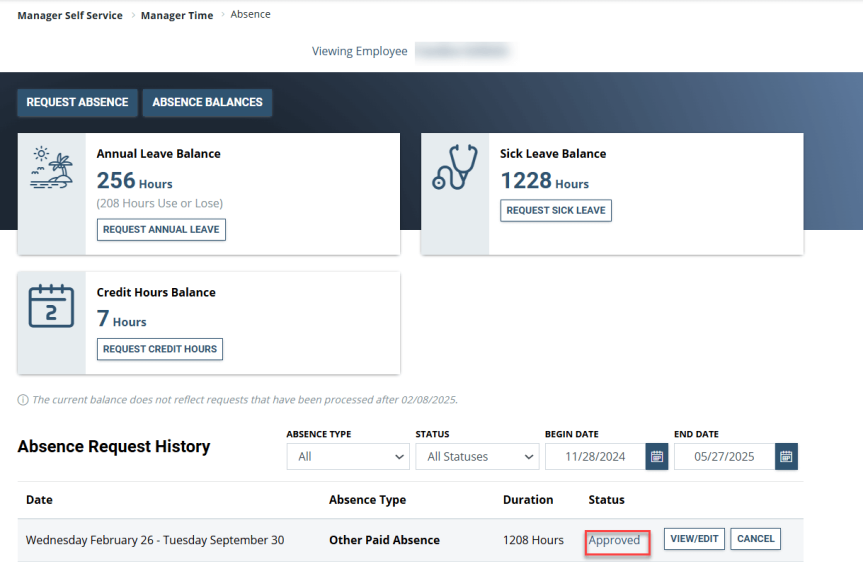Click the Begin Date input field
Viewport: 863px width, 564px height.
[x=595, y=457]
